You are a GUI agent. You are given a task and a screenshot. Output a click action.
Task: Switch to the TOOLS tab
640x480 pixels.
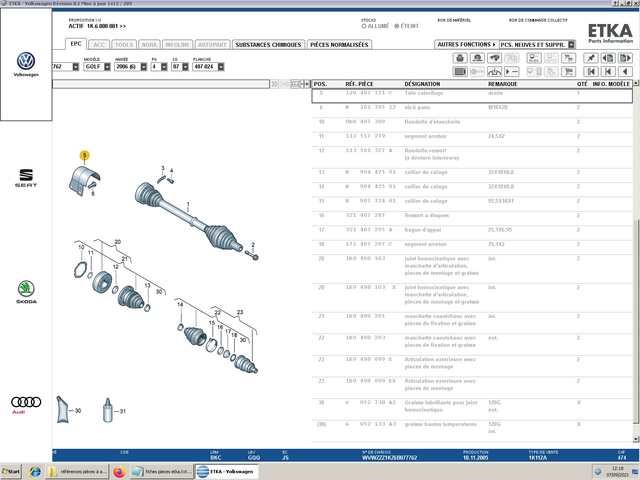click(124, 44)
